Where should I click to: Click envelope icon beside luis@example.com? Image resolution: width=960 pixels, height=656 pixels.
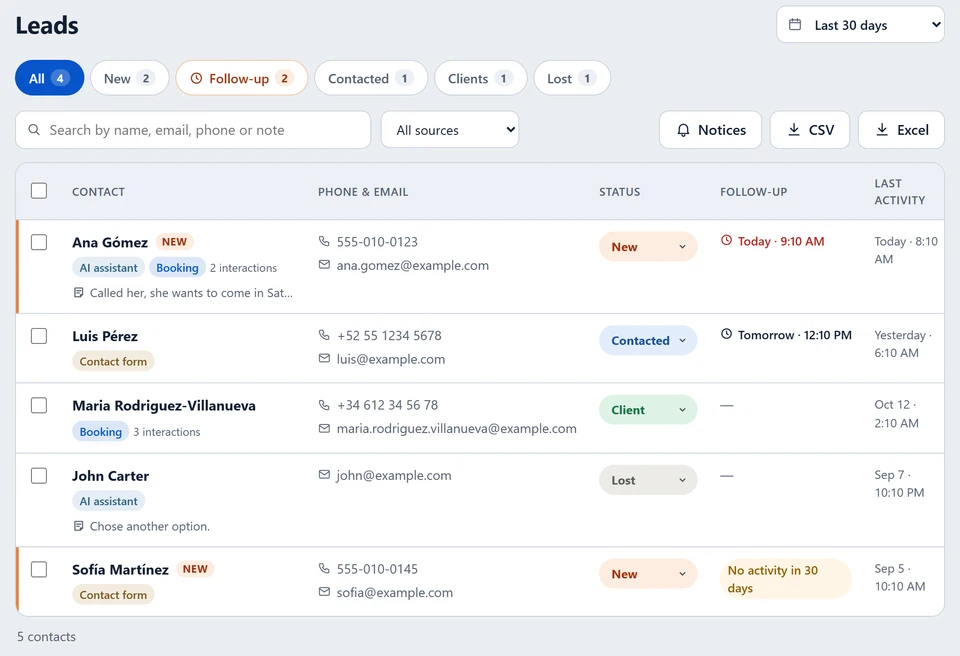pyautogui.click(x=324, y=358)
